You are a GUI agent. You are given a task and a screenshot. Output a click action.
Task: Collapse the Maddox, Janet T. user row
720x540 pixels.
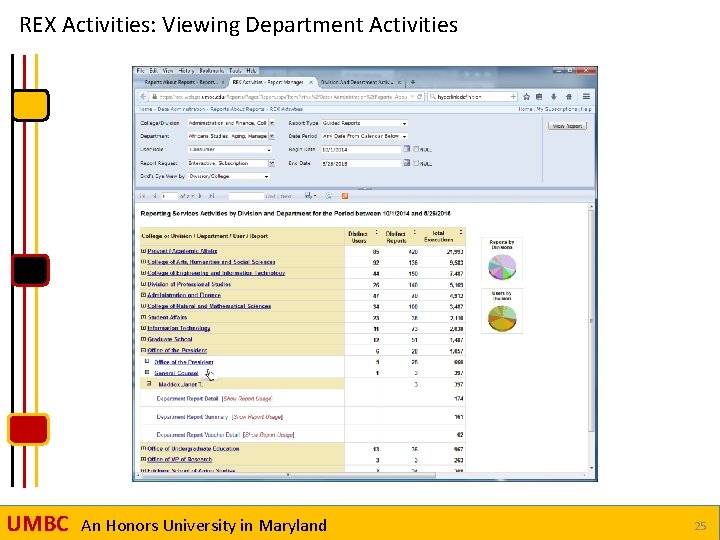click(x=149, y=383)
